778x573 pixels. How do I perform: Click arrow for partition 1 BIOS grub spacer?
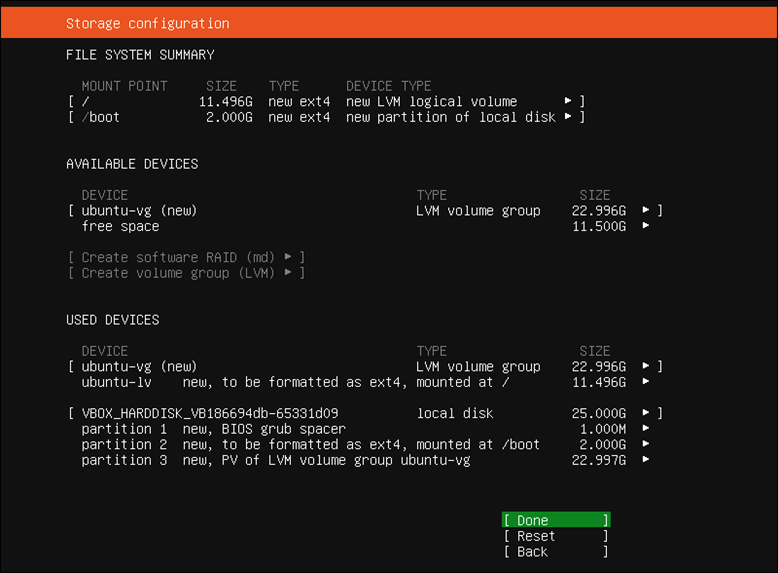(646, 428)
